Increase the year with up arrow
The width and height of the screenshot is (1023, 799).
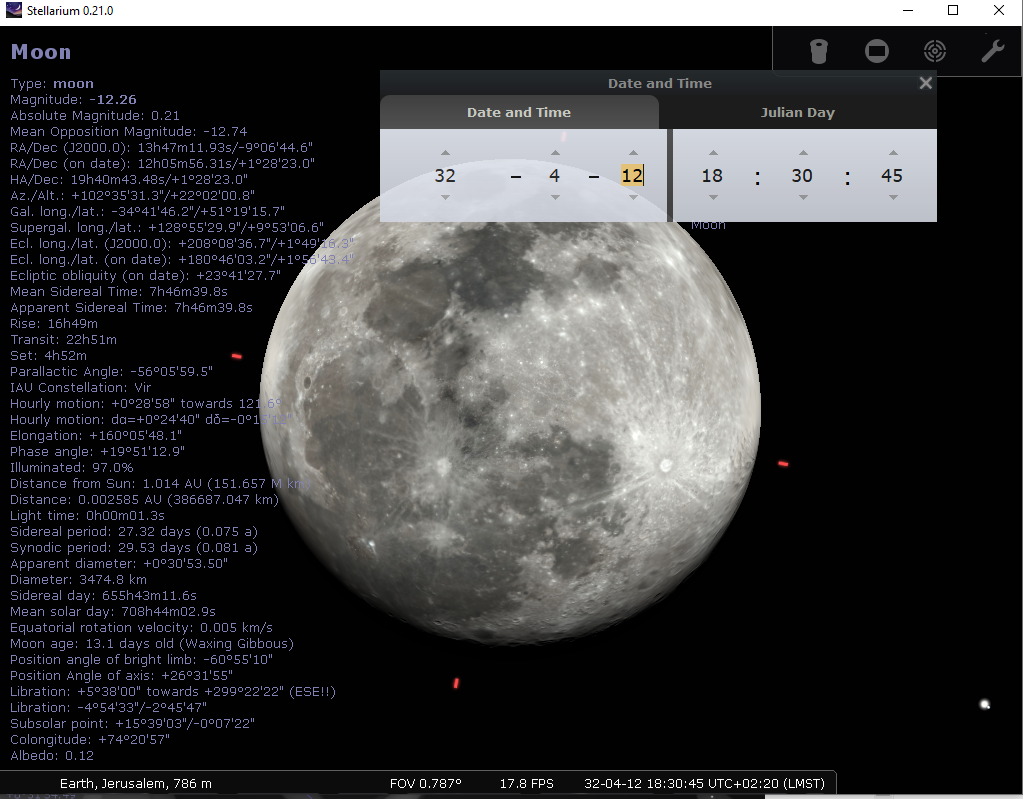tap(445, 153)
